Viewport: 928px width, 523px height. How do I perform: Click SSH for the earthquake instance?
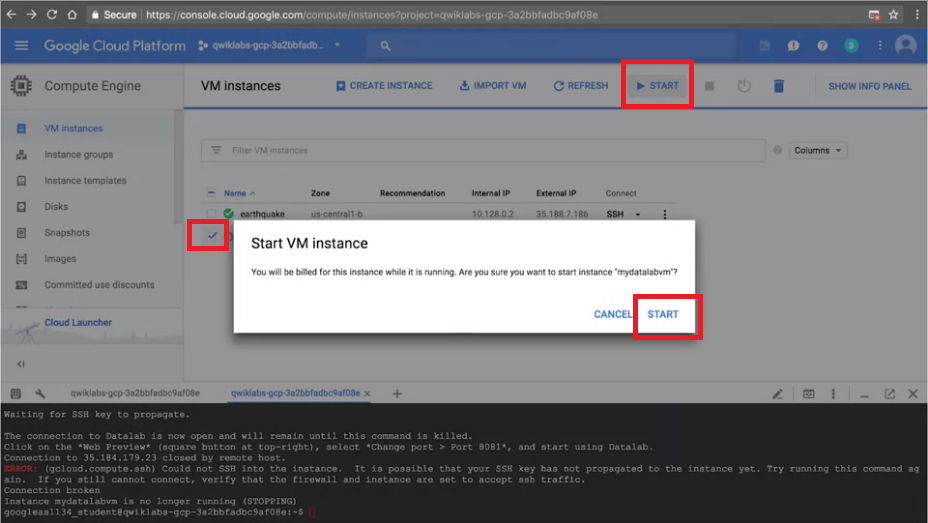coord(615,214)
